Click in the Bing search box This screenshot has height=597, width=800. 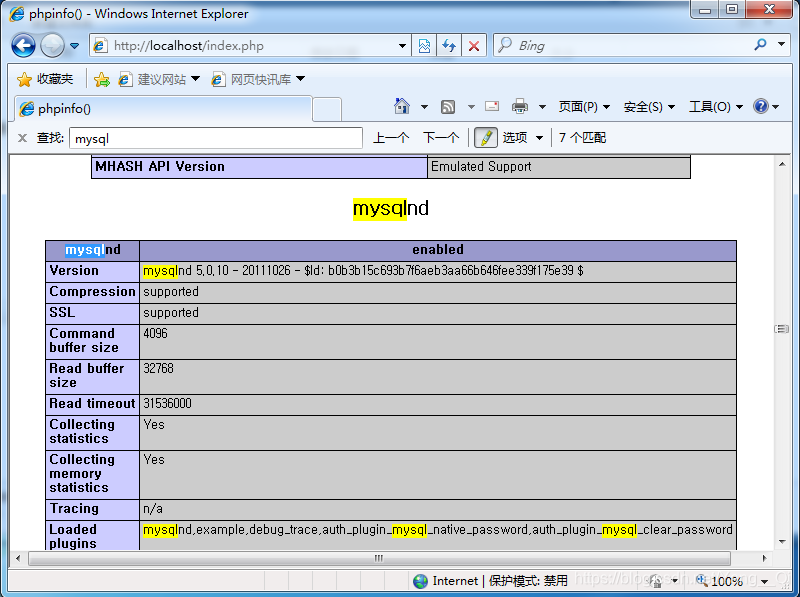pyautogui.click(x=622, y=46)
